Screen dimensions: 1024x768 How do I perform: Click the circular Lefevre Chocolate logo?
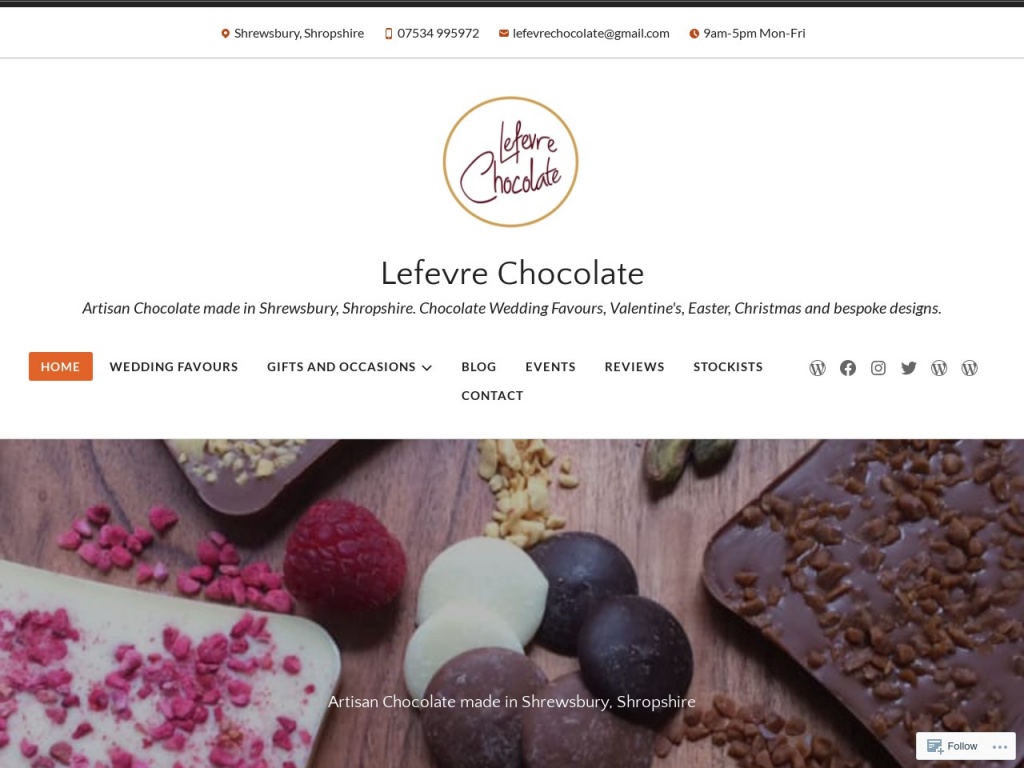pos(511,161)
